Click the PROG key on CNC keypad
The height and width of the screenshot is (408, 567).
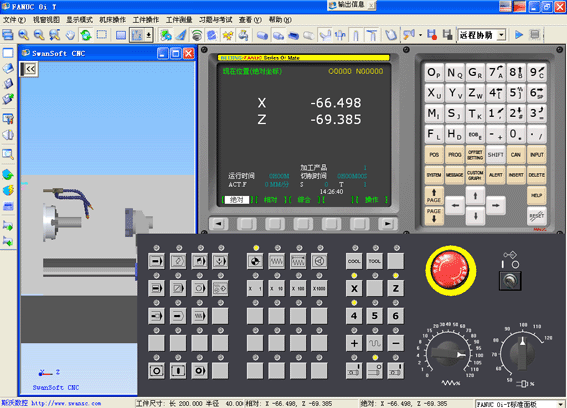pyautogui.click(x=455, y=155)
